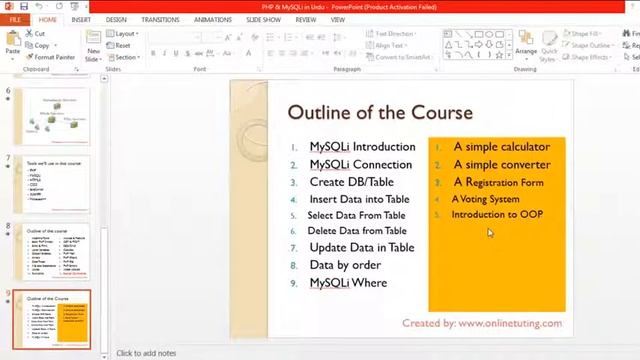Viewport: 640px width, 360px height.
Task: Clear all formatting eraser icon
Action: coord(255,38)
